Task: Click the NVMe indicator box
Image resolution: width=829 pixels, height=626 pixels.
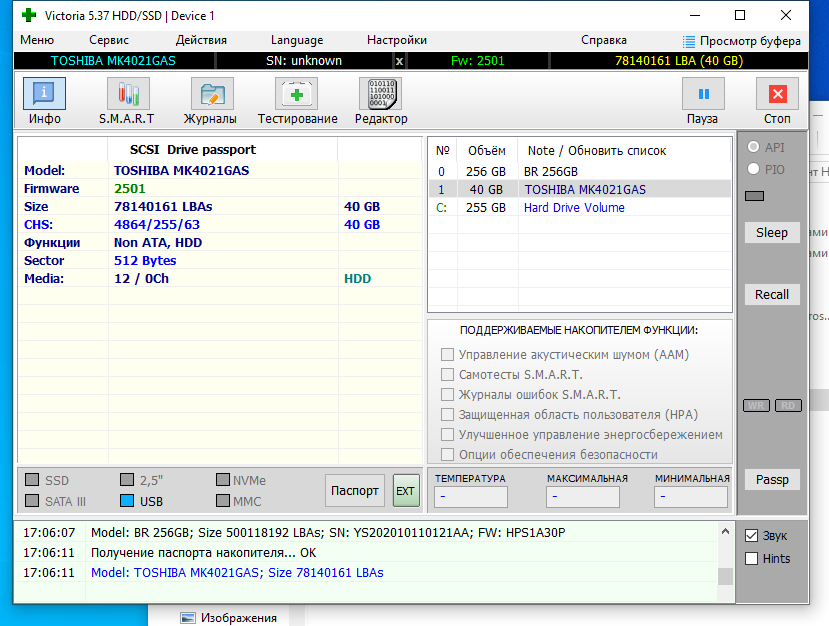Action: pos(223,480)
